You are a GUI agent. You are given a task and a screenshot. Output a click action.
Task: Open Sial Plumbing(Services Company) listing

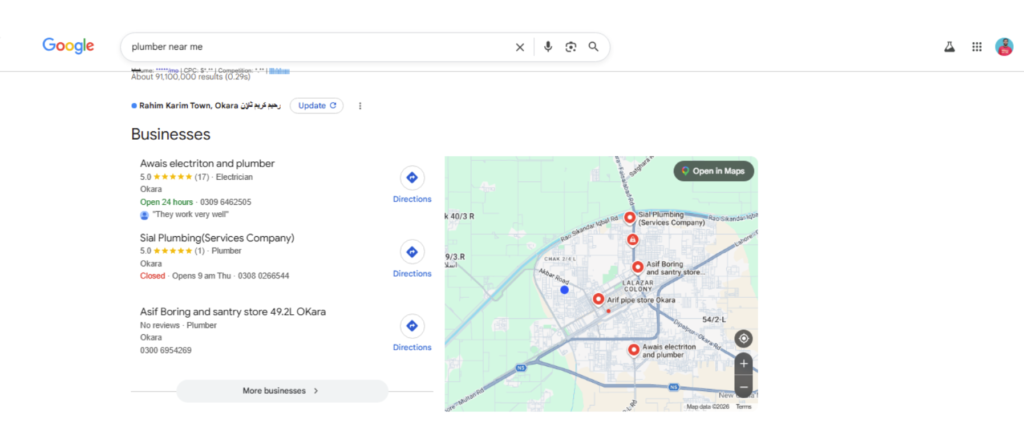tap(217, 238)
